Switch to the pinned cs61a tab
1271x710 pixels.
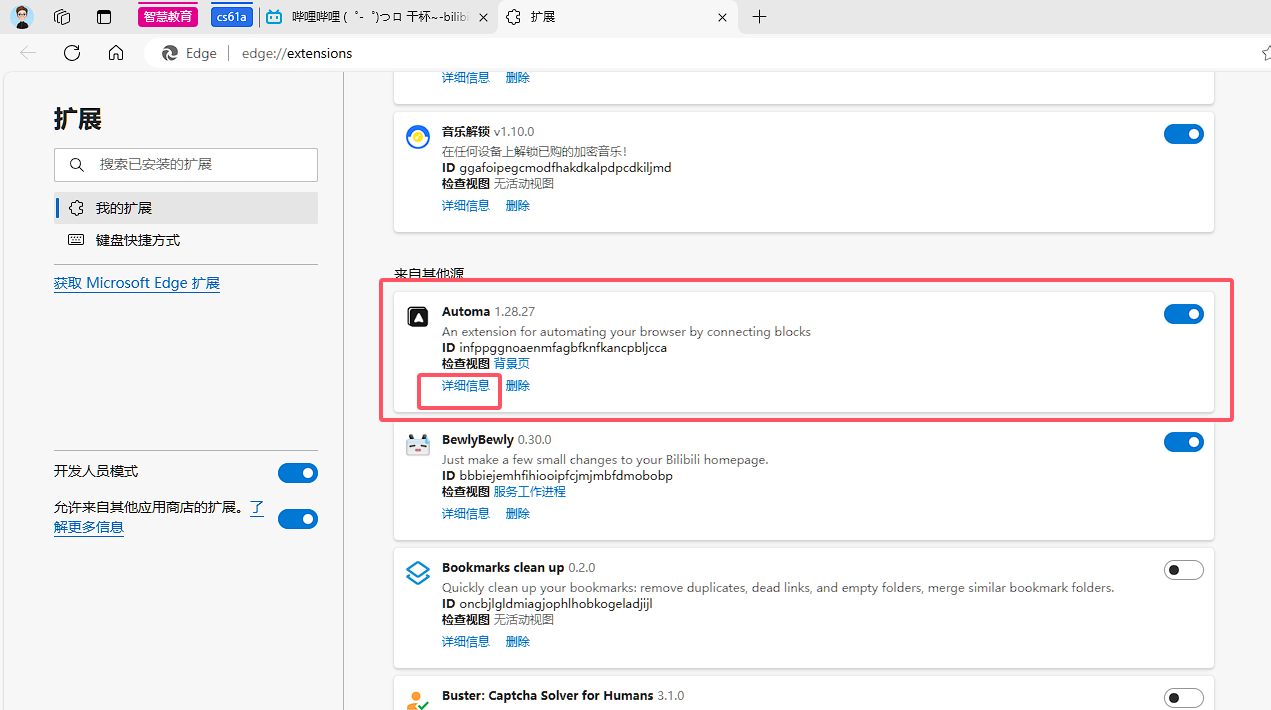pos(232,17)
